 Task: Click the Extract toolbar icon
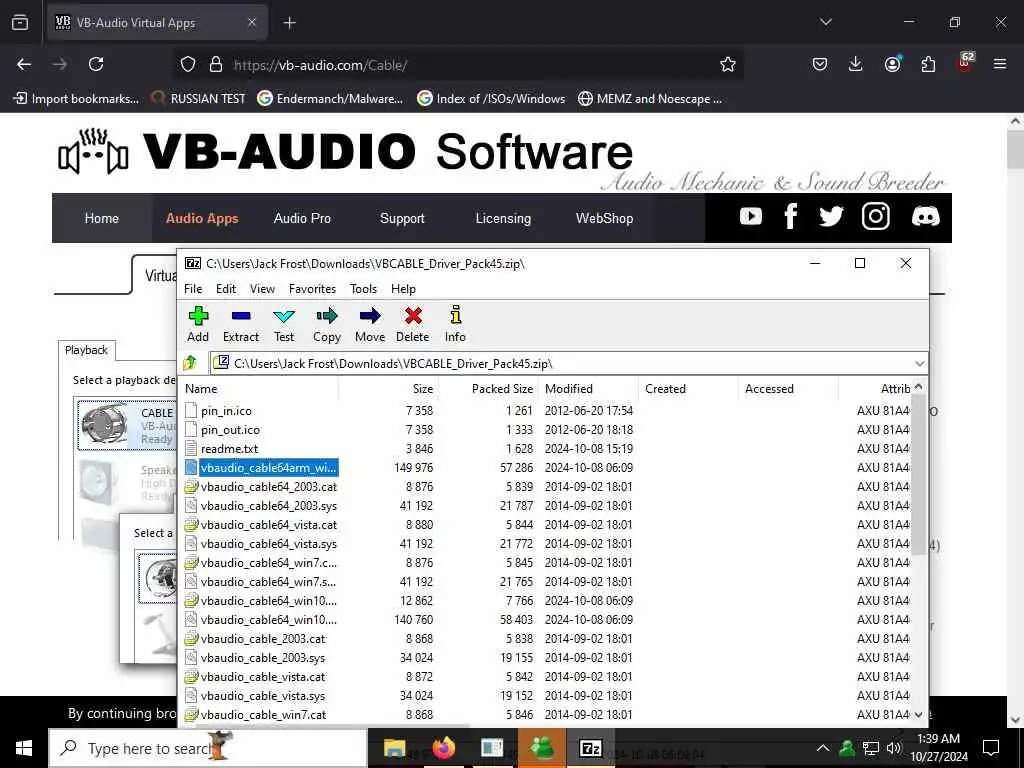point(240,325)
